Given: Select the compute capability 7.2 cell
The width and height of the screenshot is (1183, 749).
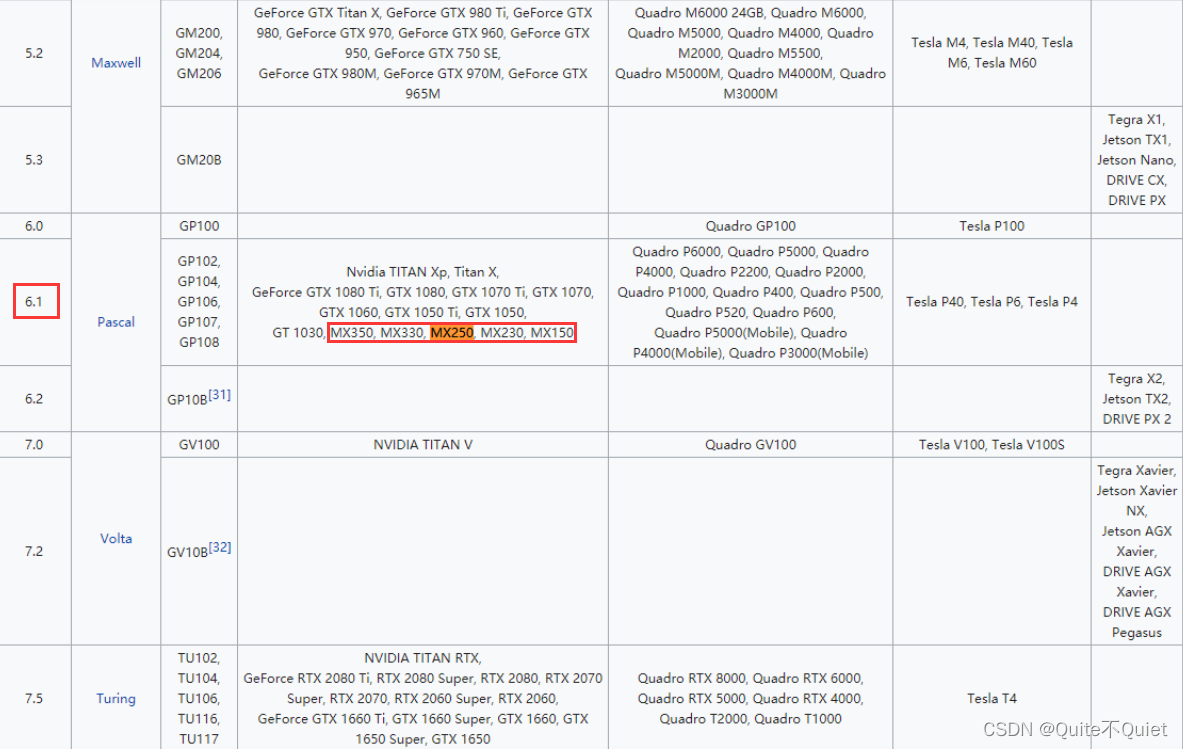Looking at the screenshot, I should coord(35,551).
